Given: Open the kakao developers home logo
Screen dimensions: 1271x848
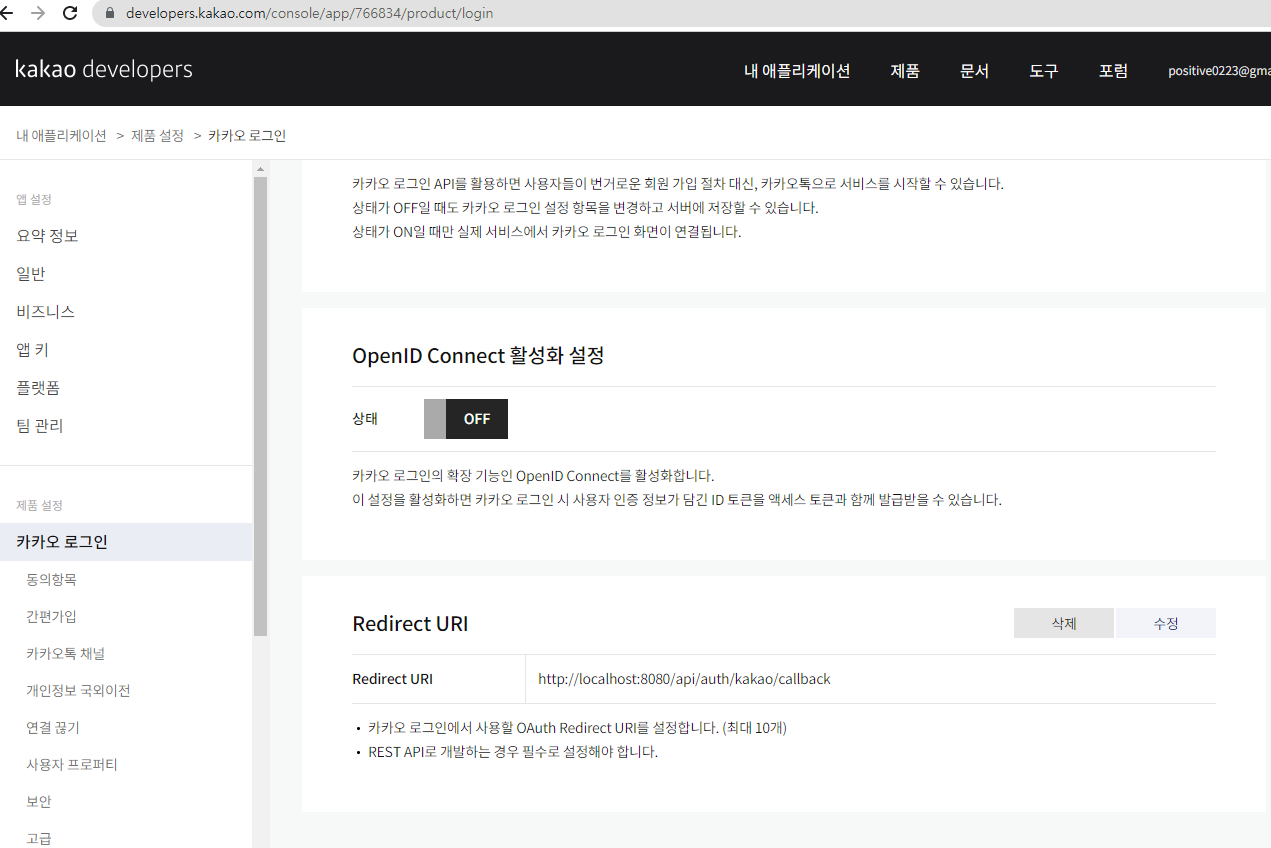Looking at the screenshot, I should (x=104, y=69).
